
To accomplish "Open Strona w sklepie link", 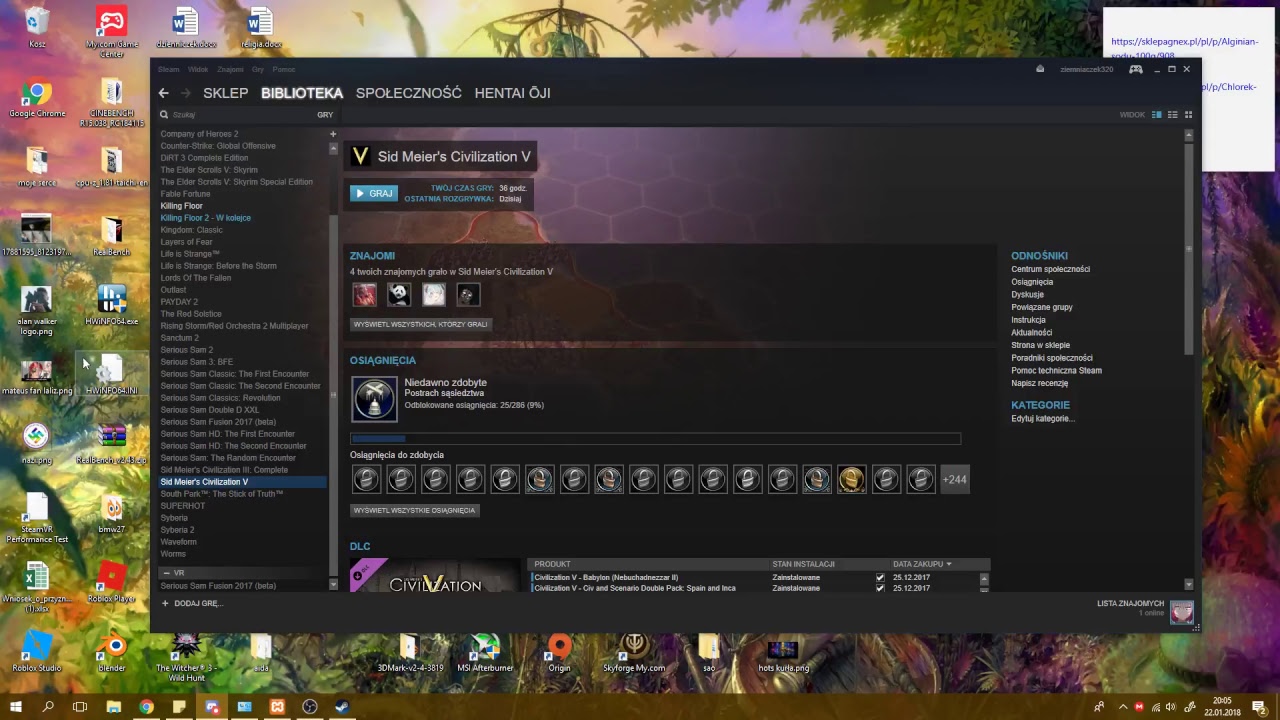I will pyautogui.click(x=1040, y=345).
